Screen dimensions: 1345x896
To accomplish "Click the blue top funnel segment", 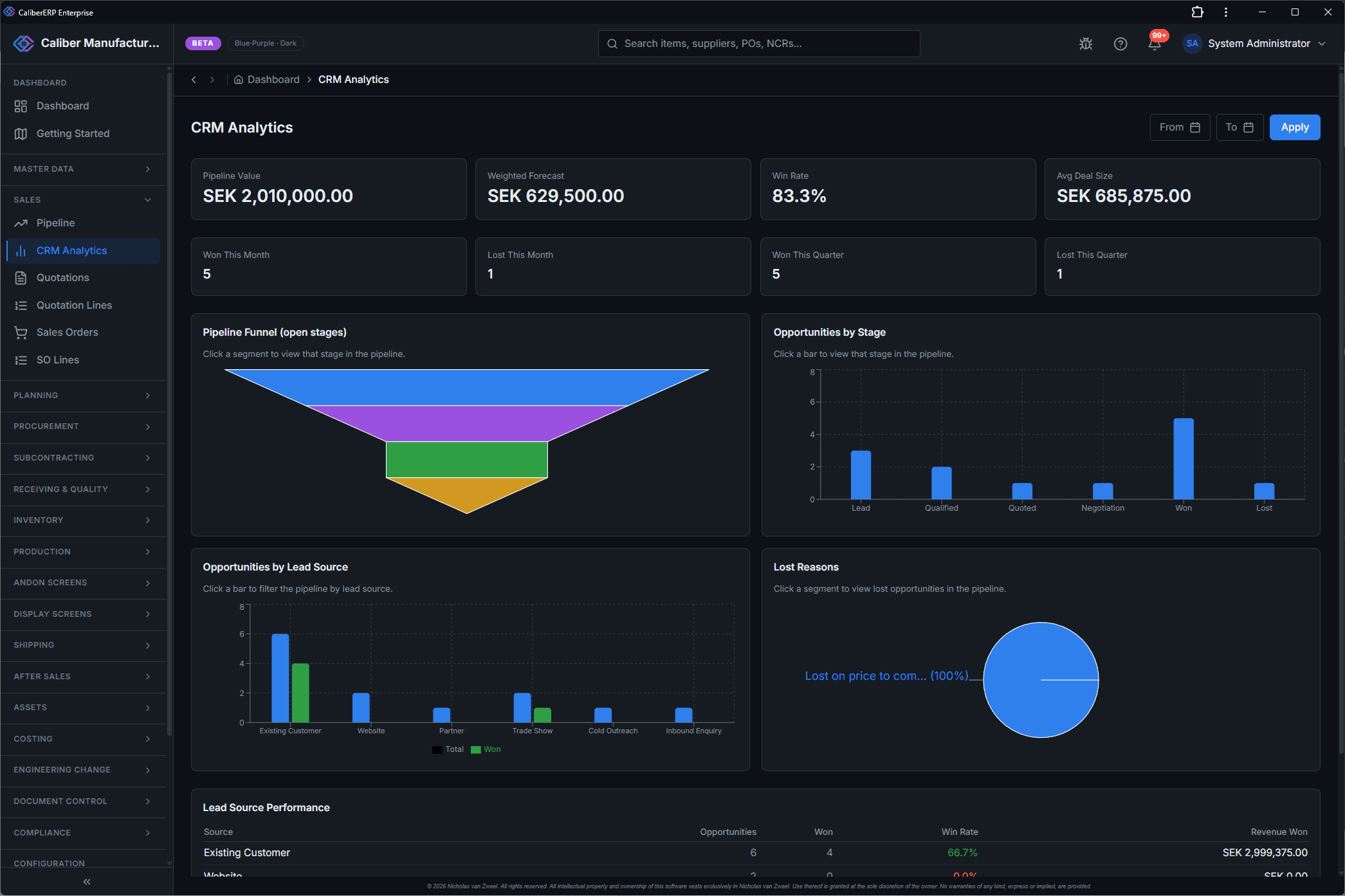I will (466, 387).
